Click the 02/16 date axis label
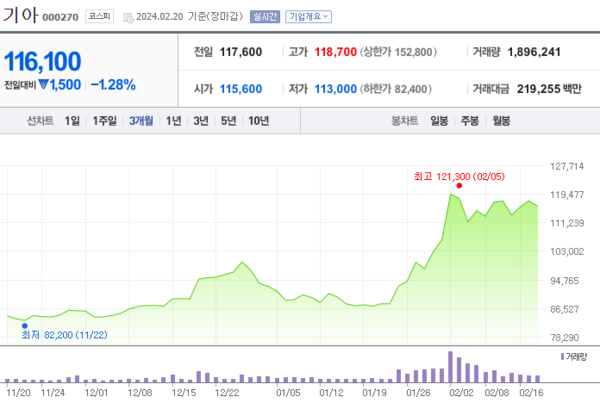Image resolution: width=600 pixels, height=409 pixels. point(531,393)
